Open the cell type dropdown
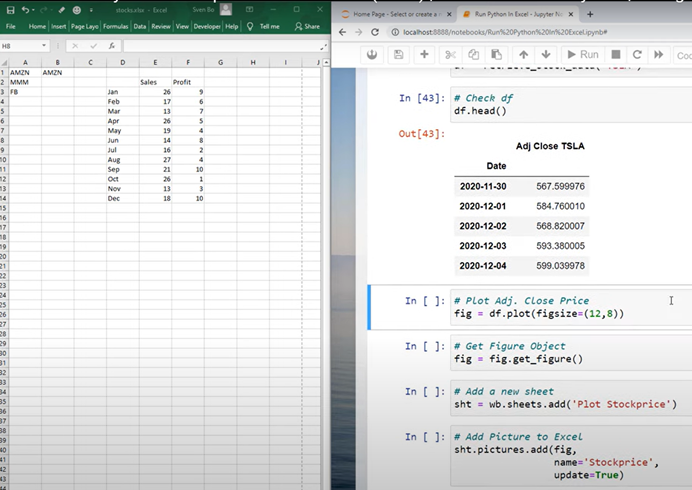The width and height of the screenshot is (692, 490). [683, 54]
